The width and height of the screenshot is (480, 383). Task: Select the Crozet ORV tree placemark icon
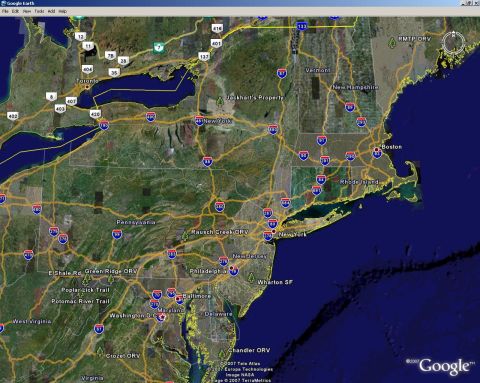[100, 351]
